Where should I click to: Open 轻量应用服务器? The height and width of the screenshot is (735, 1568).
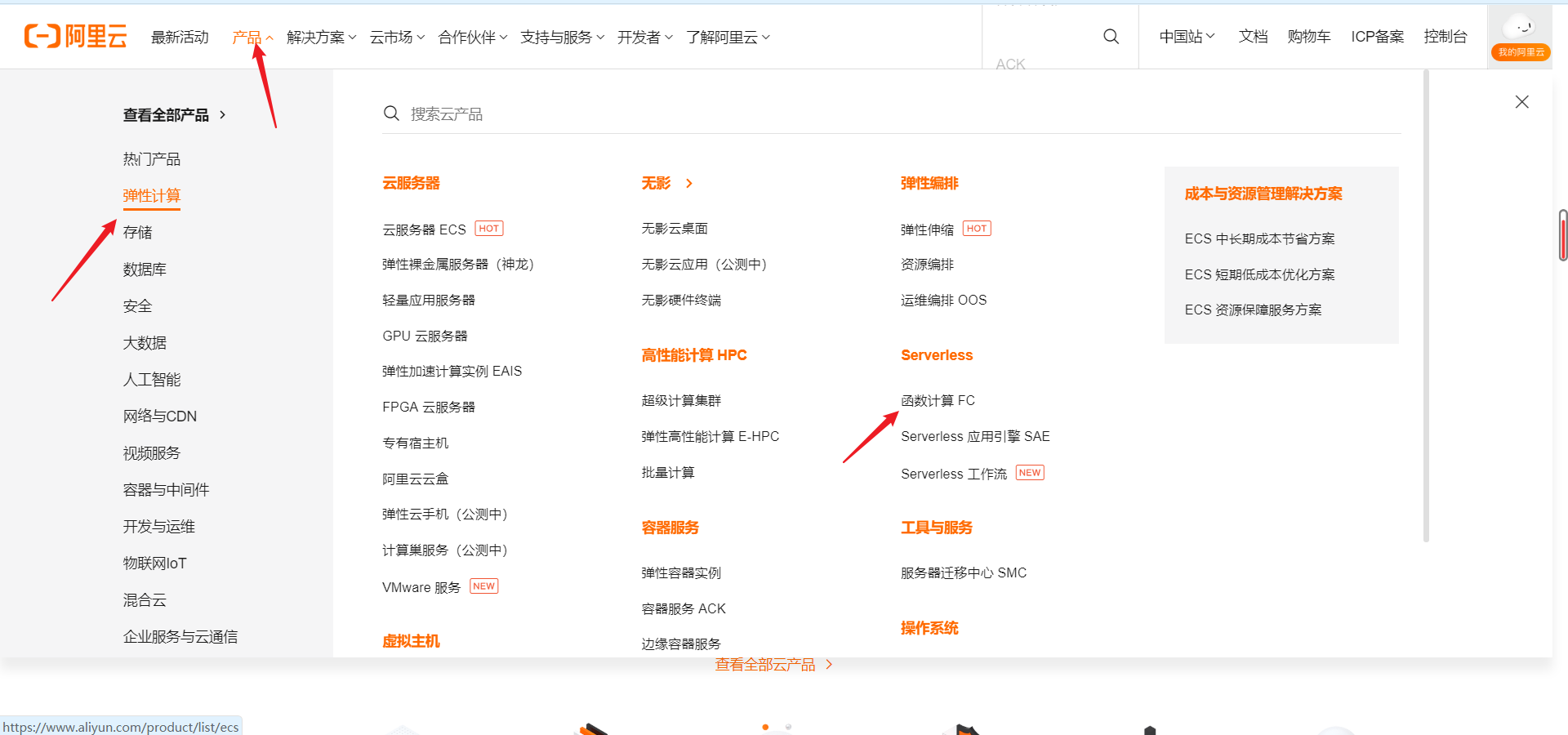click(x=429, y=301)
